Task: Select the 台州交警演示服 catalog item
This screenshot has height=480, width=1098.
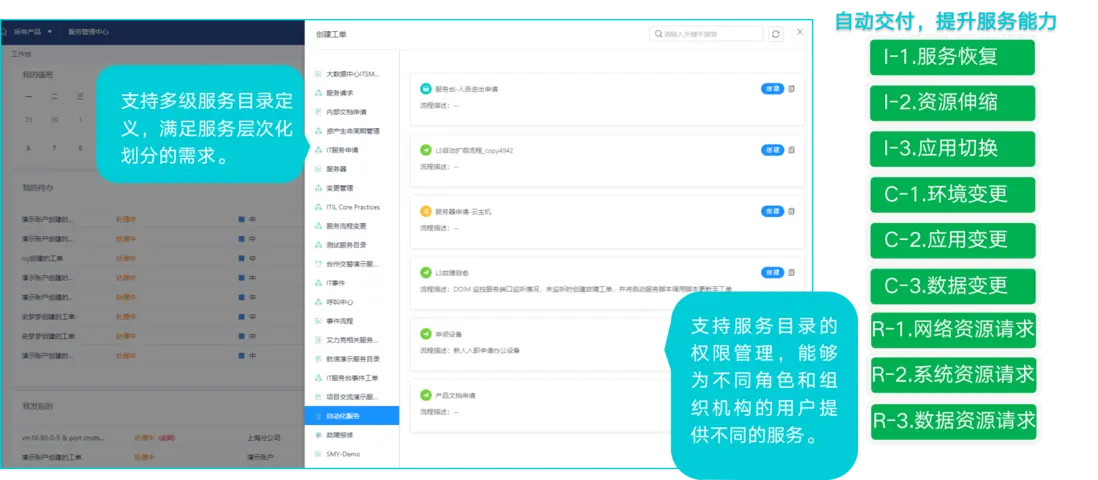Action: point(352,264)
